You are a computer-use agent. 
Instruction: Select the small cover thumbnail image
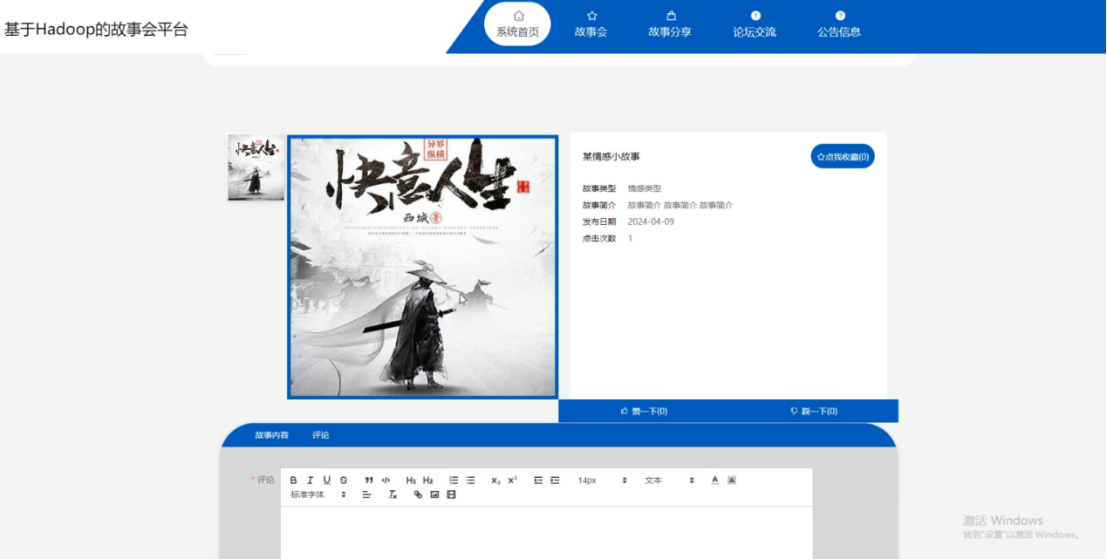[x=256, y=167]
